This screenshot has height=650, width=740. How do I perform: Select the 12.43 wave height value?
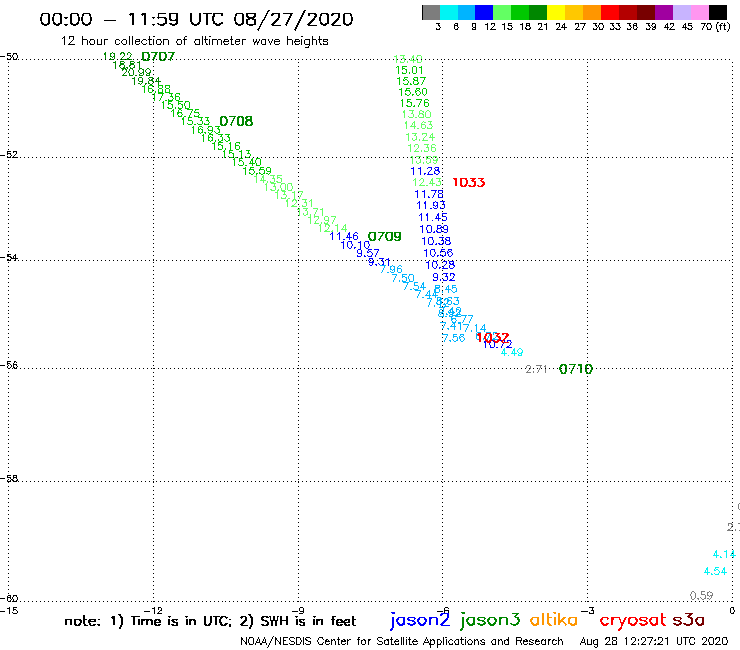(427, 183)
